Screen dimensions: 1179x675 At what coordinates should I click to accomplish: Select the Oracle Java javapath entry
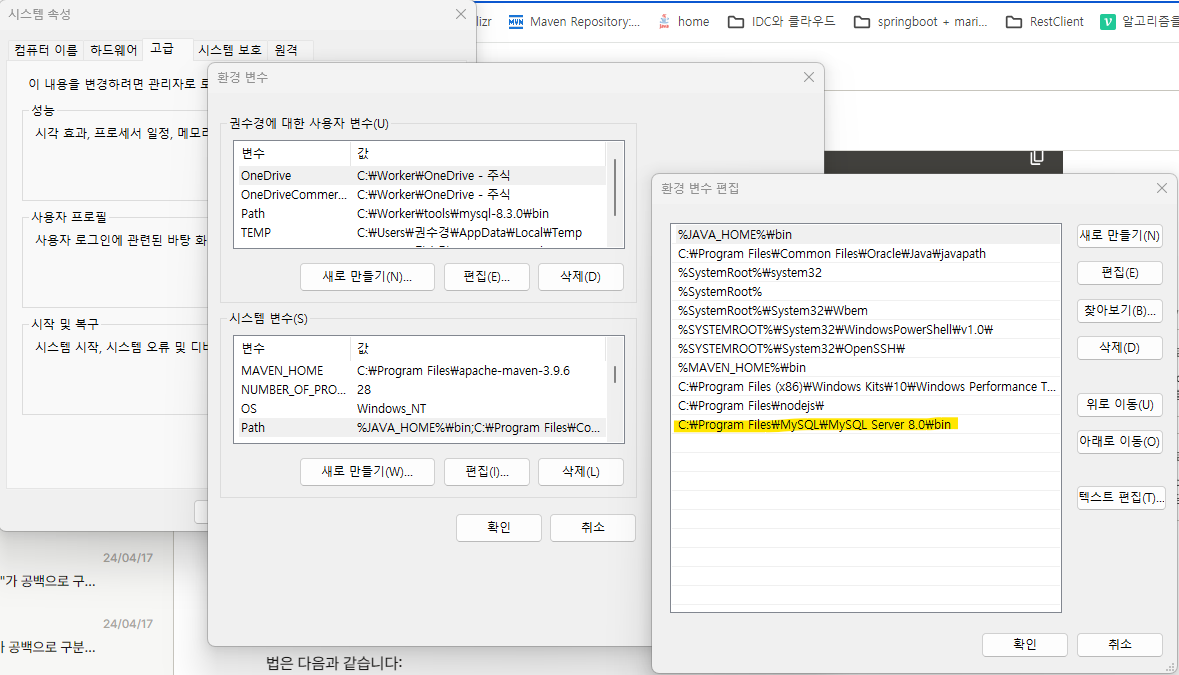coord(866,253)
